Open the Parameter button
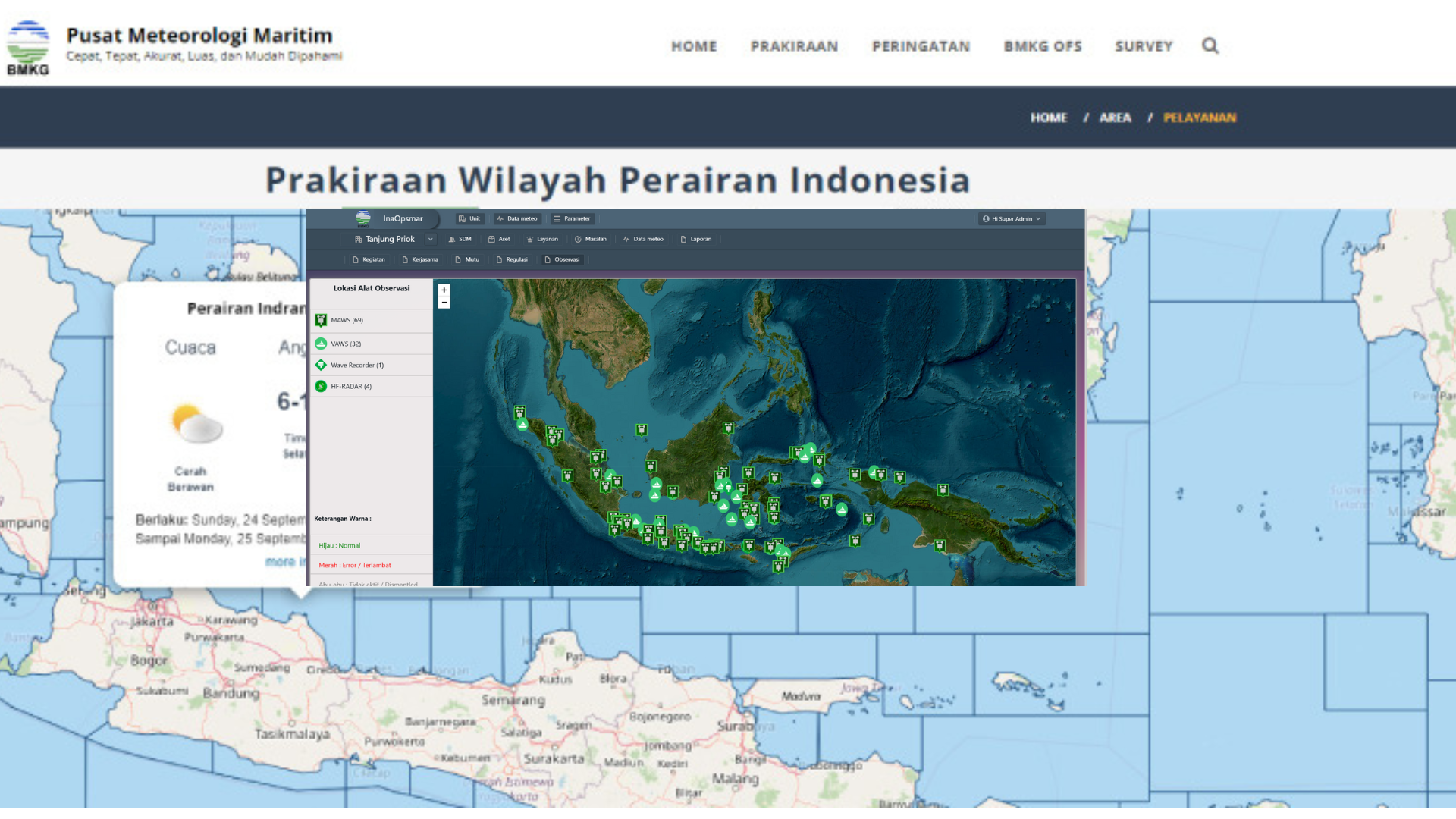 tap(572, 218)
